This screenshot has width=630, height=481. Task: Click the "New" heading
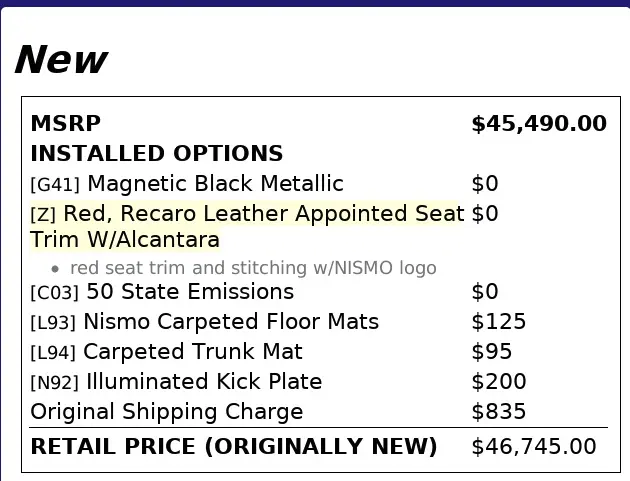point(60,60)
